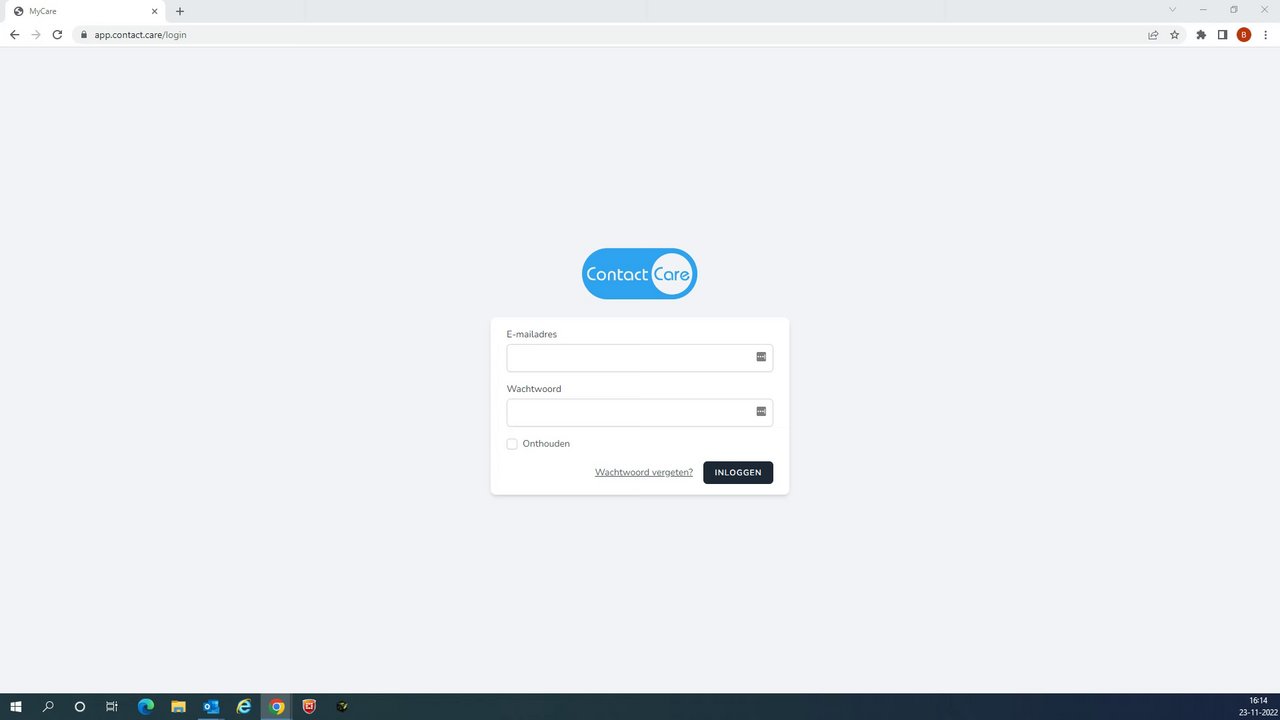Screen dimensions: 1280x720
Task: Toggle the browser side panel
Action: point(1222,34)
